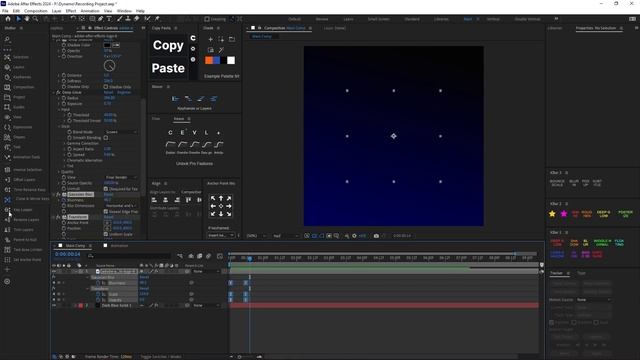Select the Eraser tool
This screenshot has height=360, width=640.
tap(137, 19)
